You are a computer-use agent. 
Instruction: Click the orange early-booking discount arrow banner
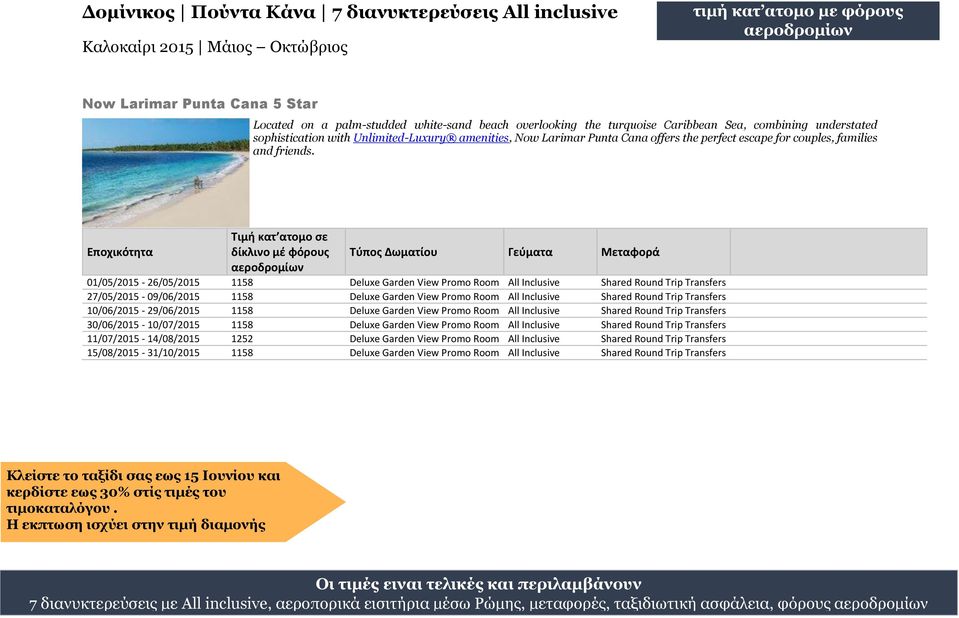coord(172,502)
